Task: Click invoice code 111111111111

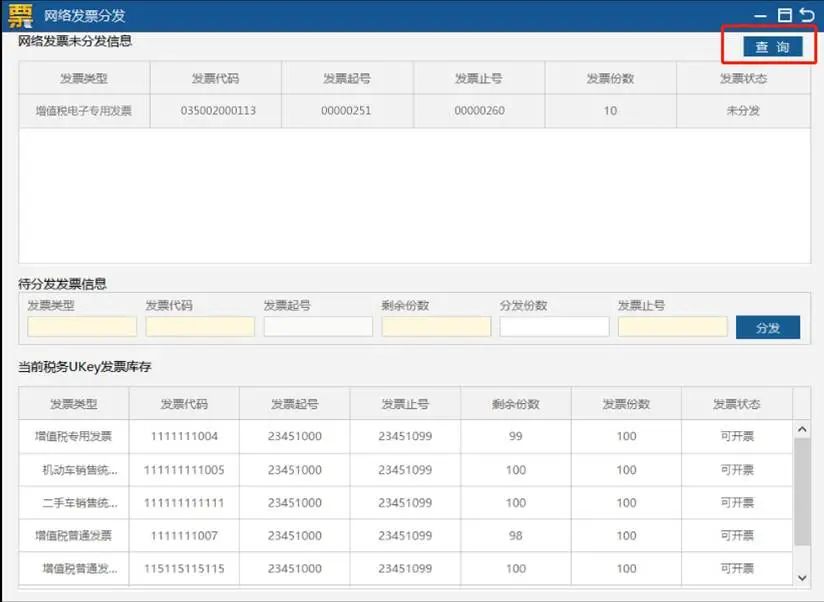Action: pos(184,503)
